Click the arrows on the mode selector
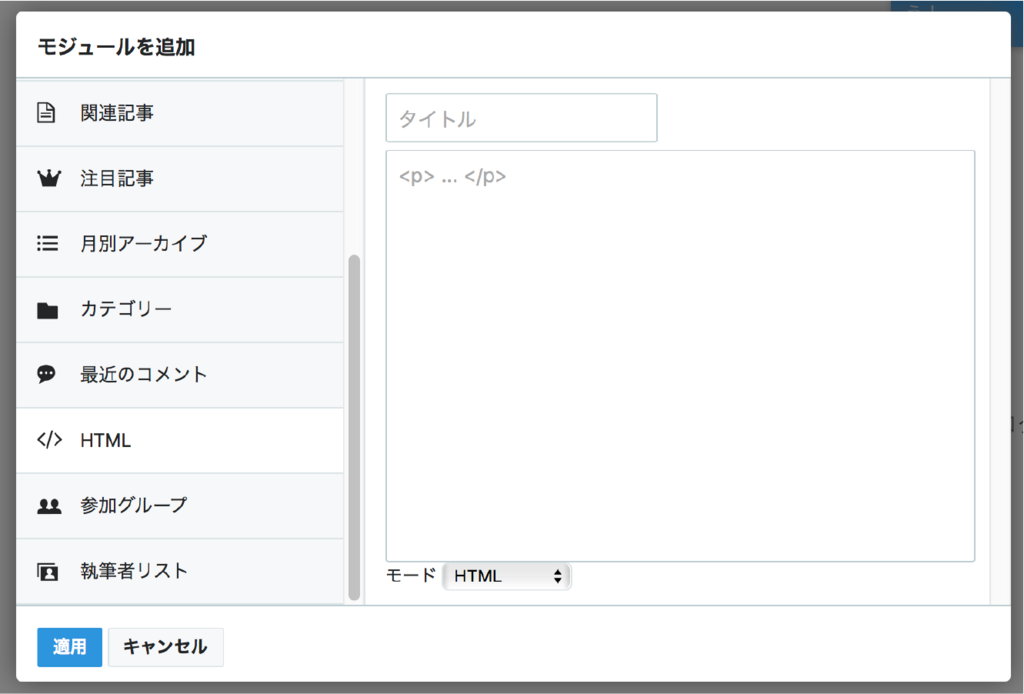 (x=557, y=576)
